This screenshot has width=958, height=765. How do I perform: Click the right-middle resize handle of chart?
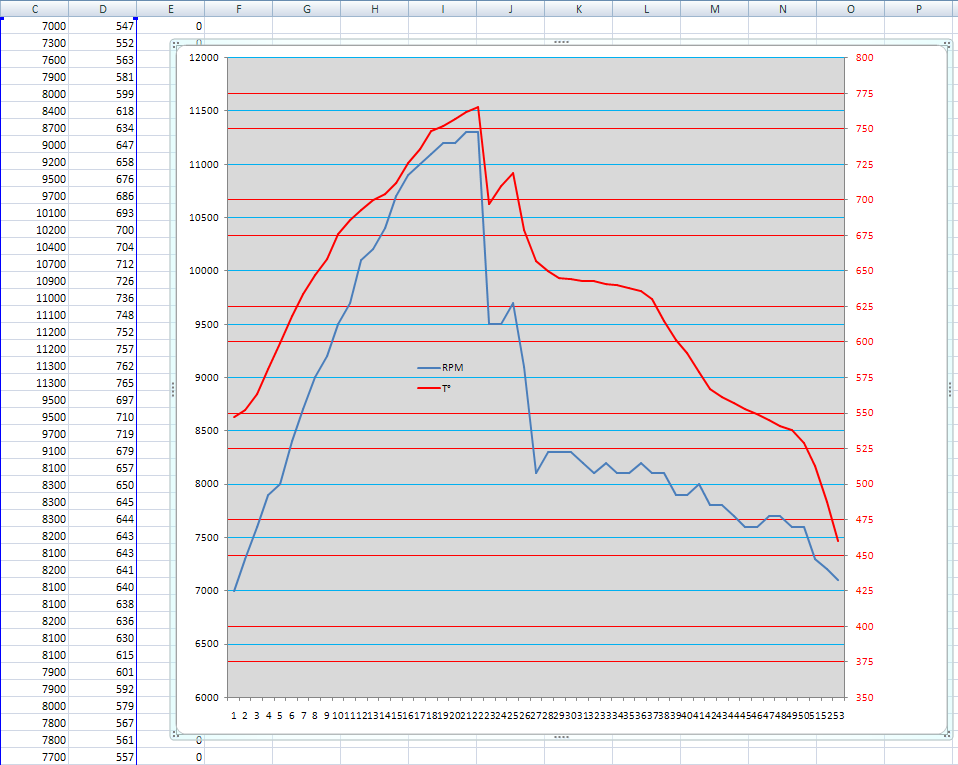(x=950, y=389)
